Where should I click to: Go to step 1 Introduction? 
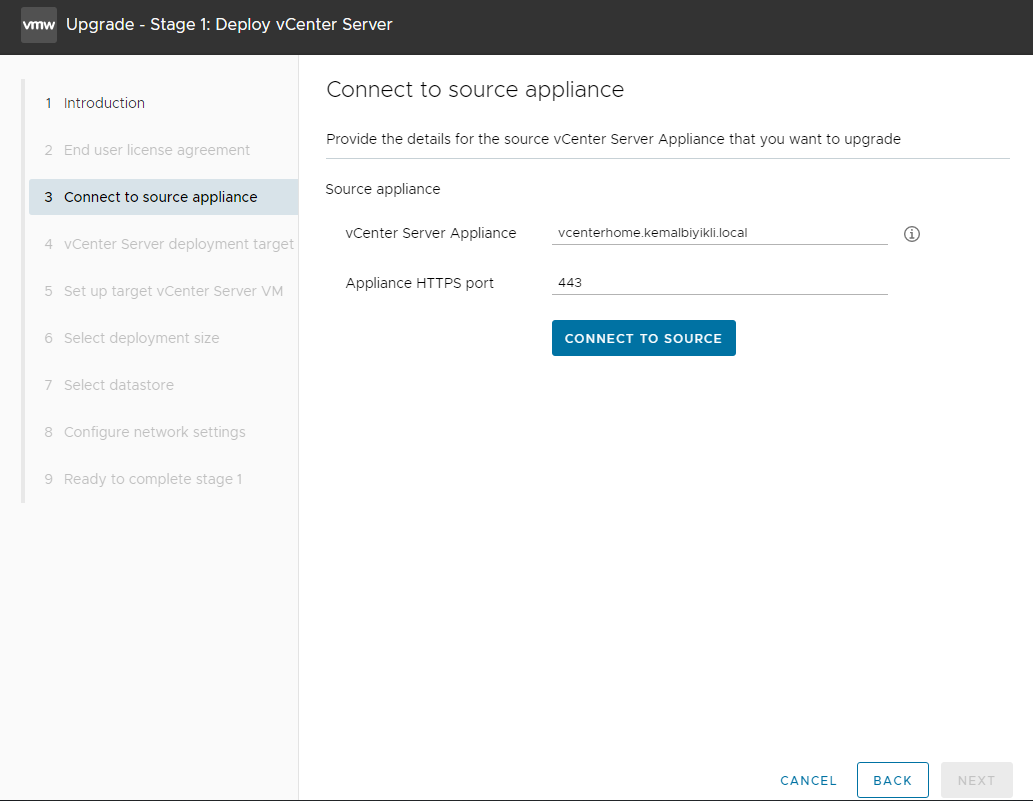point(163,103)
